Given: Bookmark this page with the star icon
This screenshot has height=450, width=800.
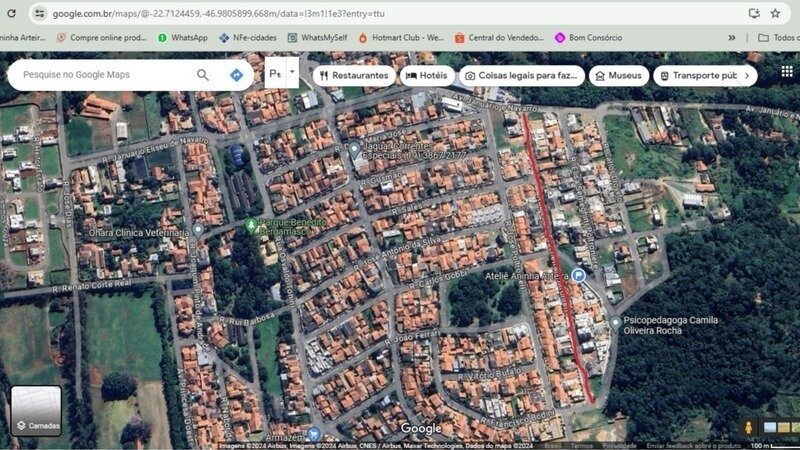Looking at the screenshot, I should [775, 13].
